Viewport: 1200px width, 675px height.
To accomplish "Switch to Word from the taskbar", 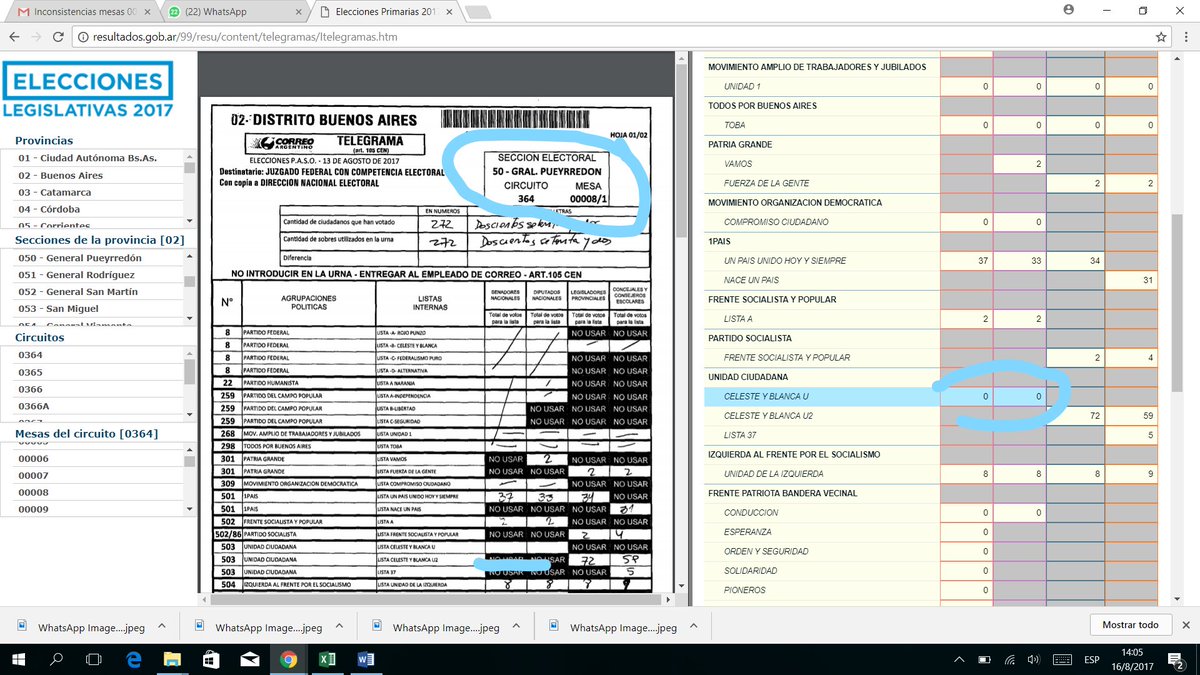I will [x=364, y=659].
